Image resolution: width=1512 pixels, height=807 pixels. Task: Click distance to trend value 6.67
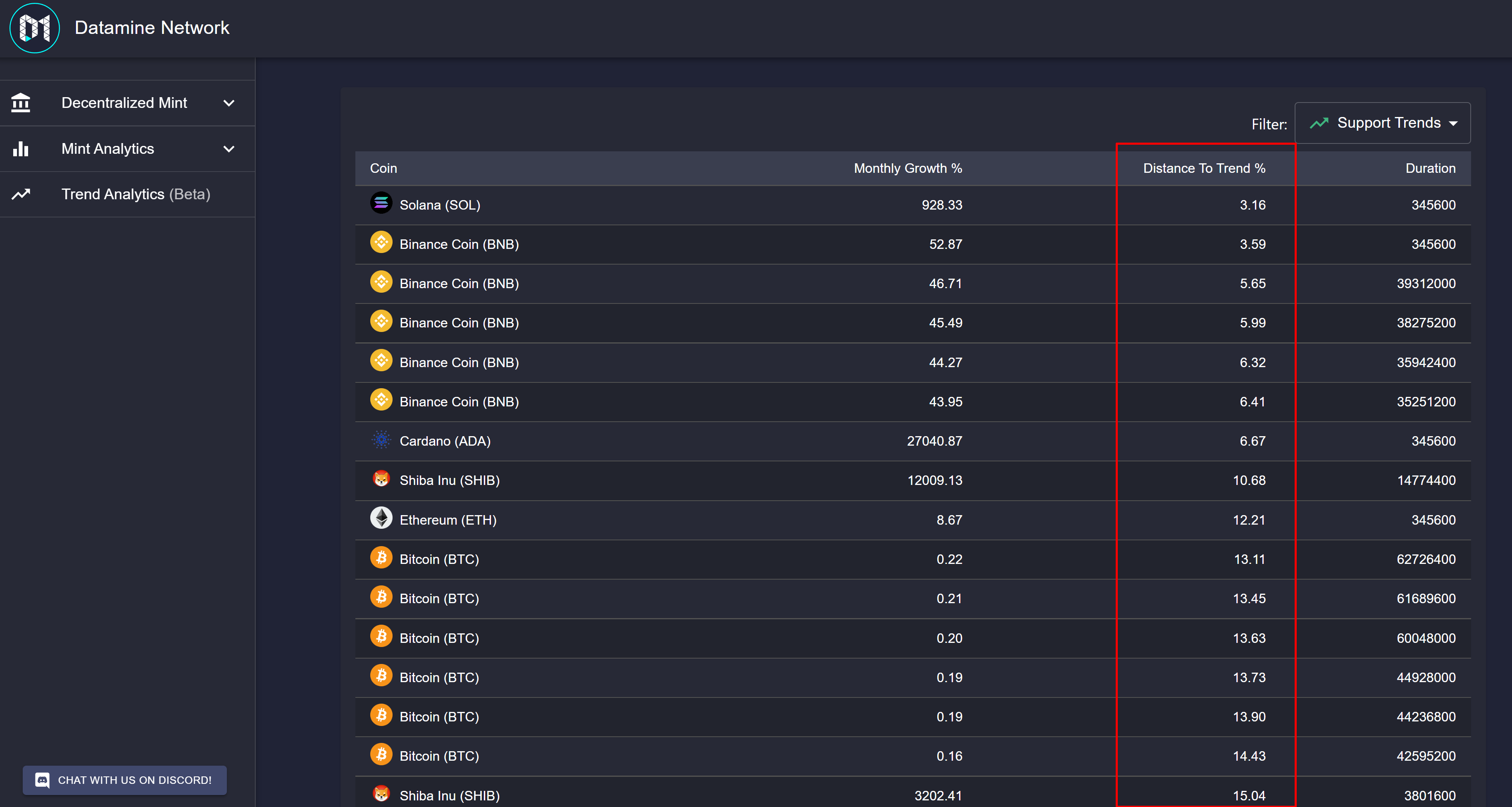tap(1252, 441)
